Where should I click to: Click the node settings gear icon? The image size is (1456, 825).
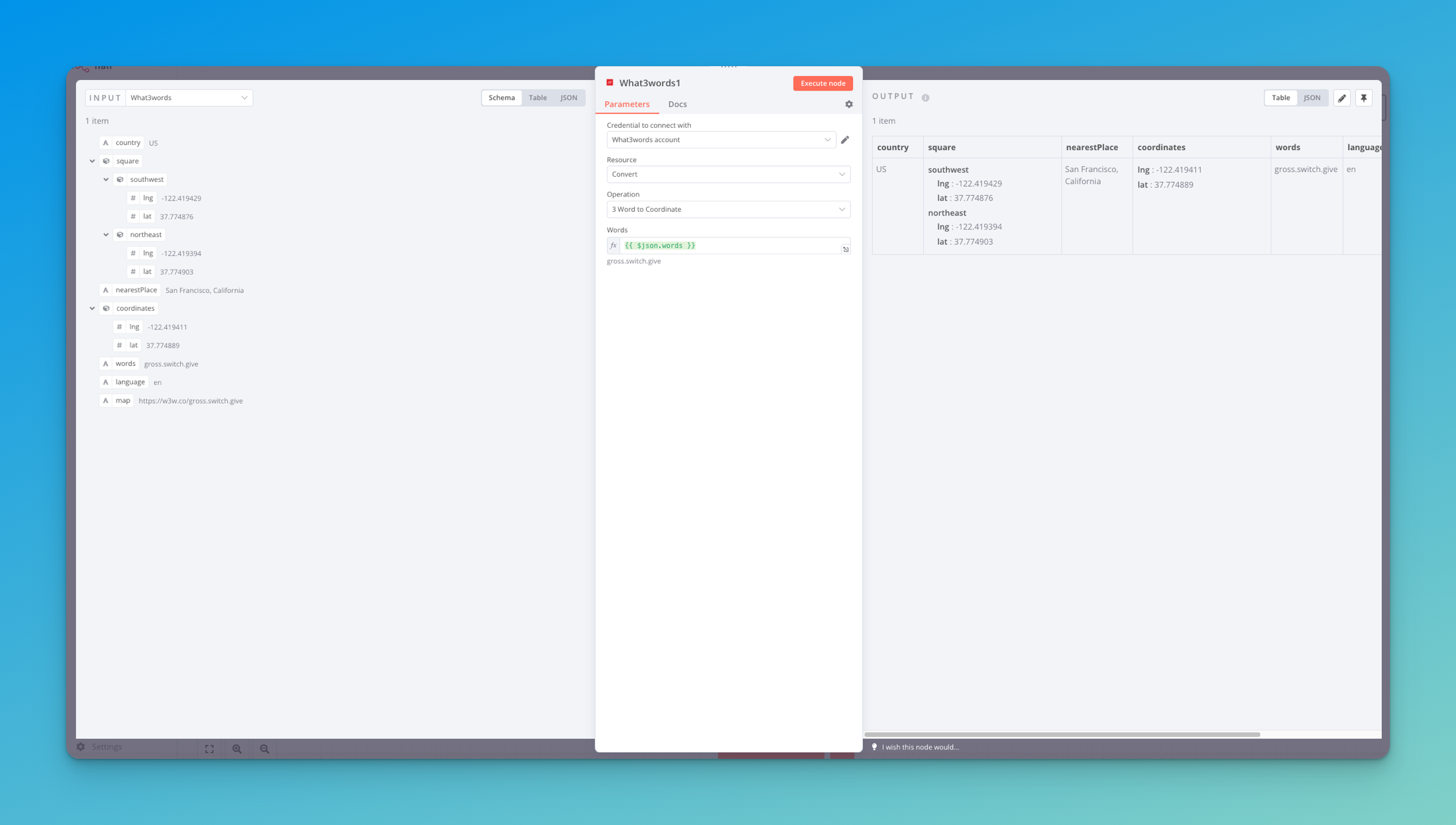[848, 105]
